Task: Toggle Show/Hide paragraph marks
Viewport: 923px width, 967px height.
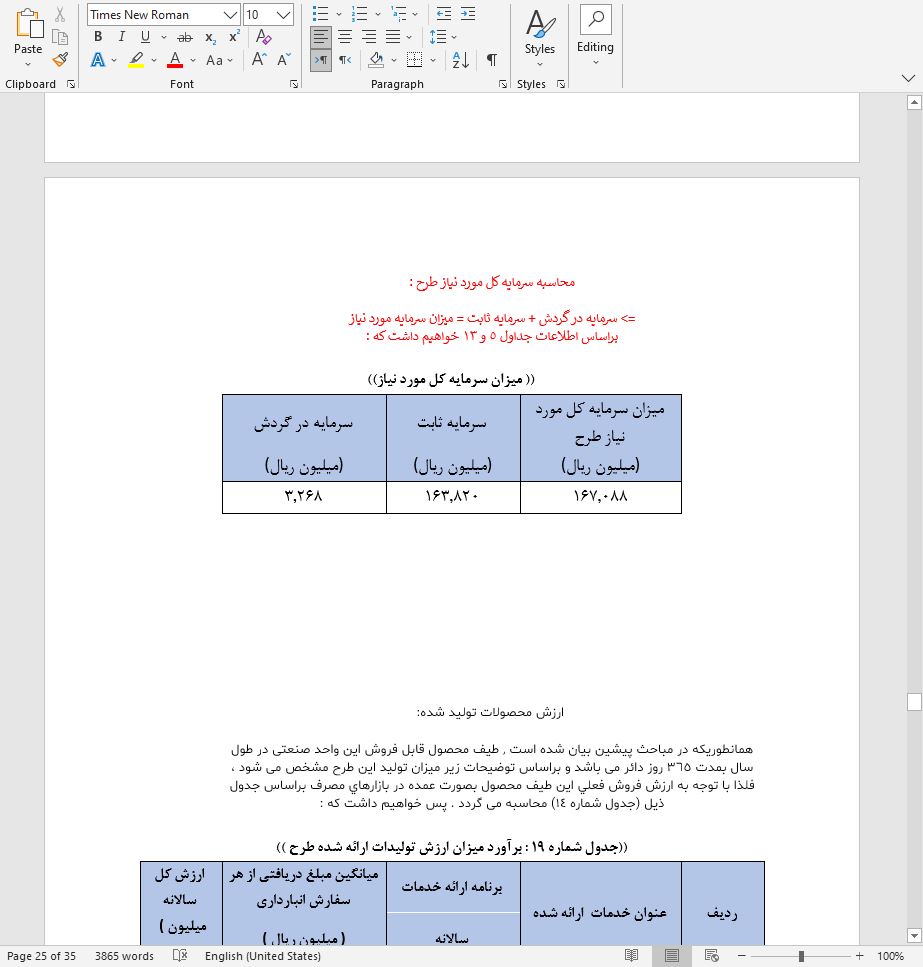Action: (x=491, y=60)
